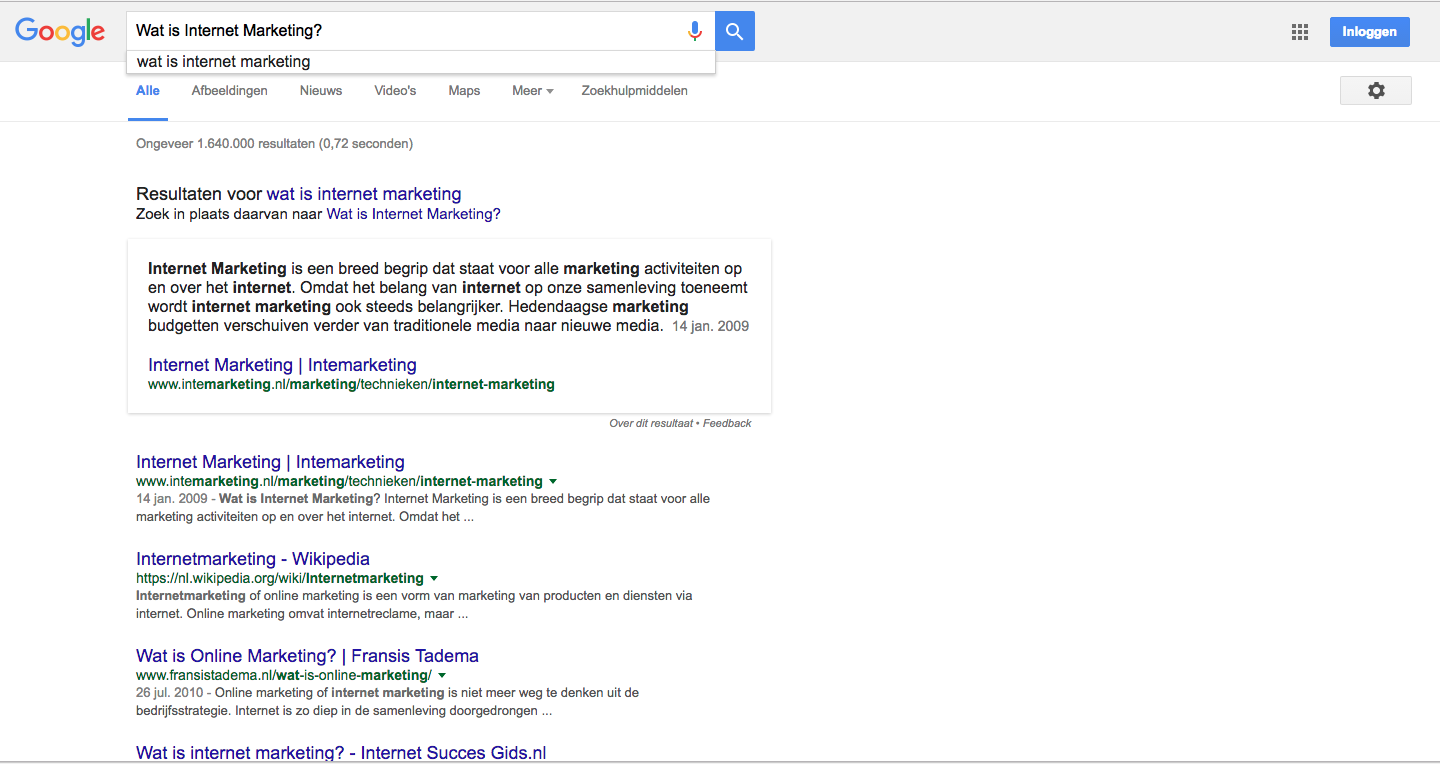Viewport: 1440px width, 764px height.
Task: Click the Feedback link under snippet
Action: [727, 424]
